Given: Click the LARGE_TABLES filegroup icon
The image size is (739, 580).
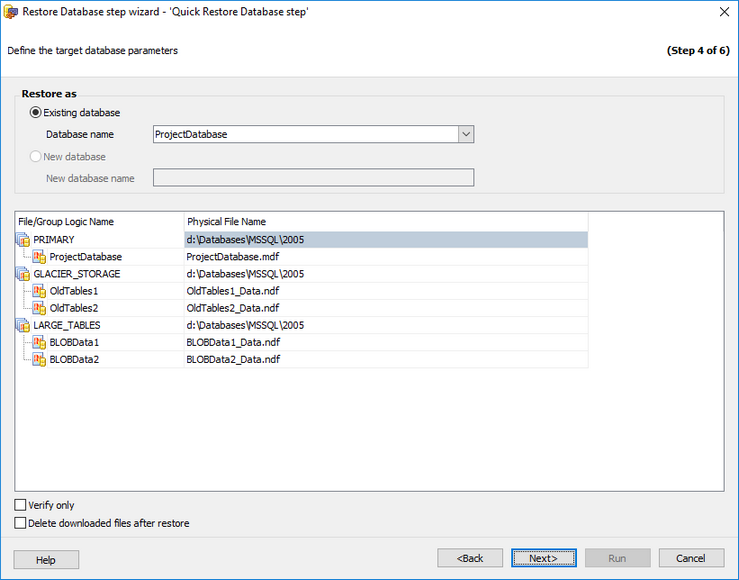Looking at the screenshot, I should point(23,326).
